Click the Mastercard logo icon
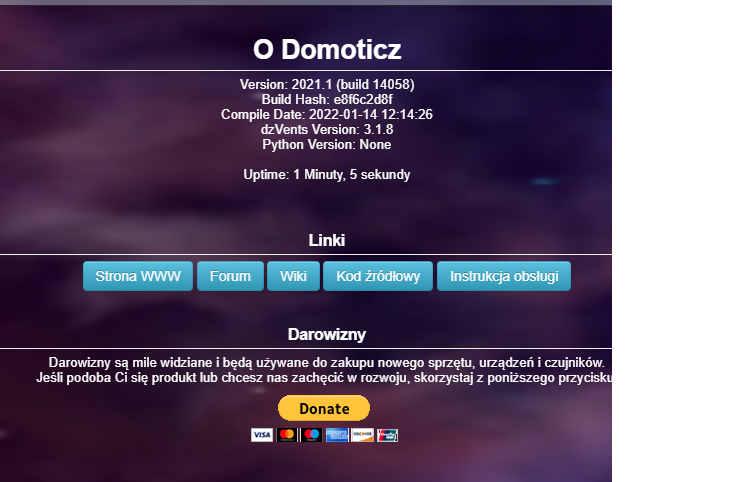749x482 pixels. (x=287, y=435)
